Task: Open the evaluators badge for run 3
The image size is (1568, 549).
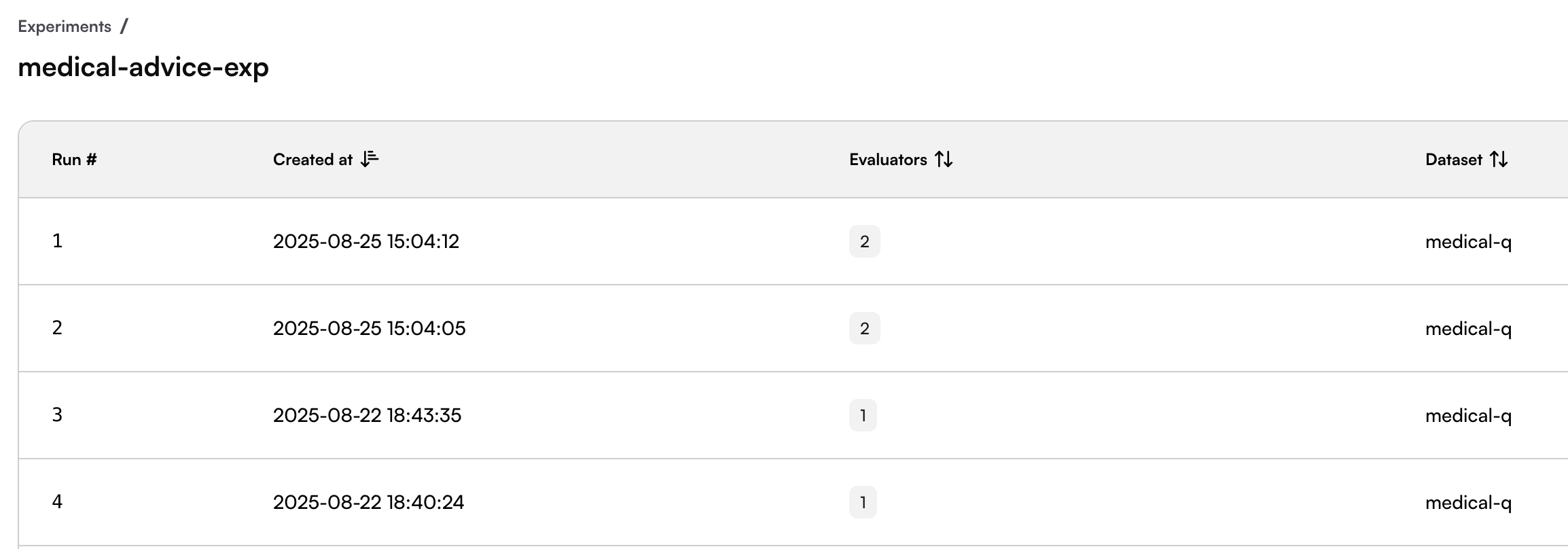Action: point(863,415)
